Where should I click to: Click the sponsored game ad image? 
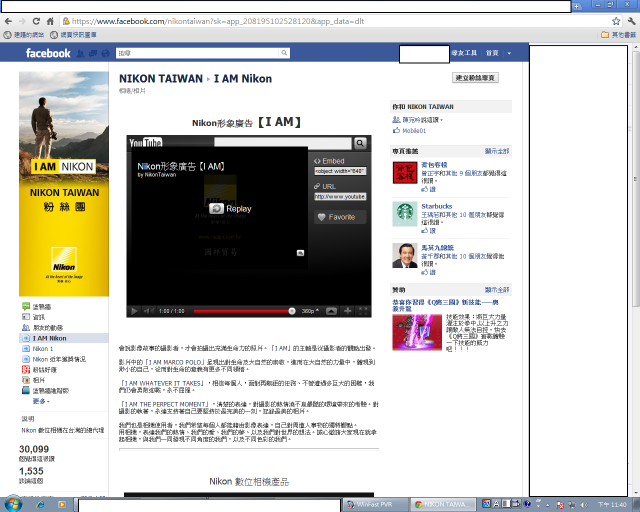(417, 332)
